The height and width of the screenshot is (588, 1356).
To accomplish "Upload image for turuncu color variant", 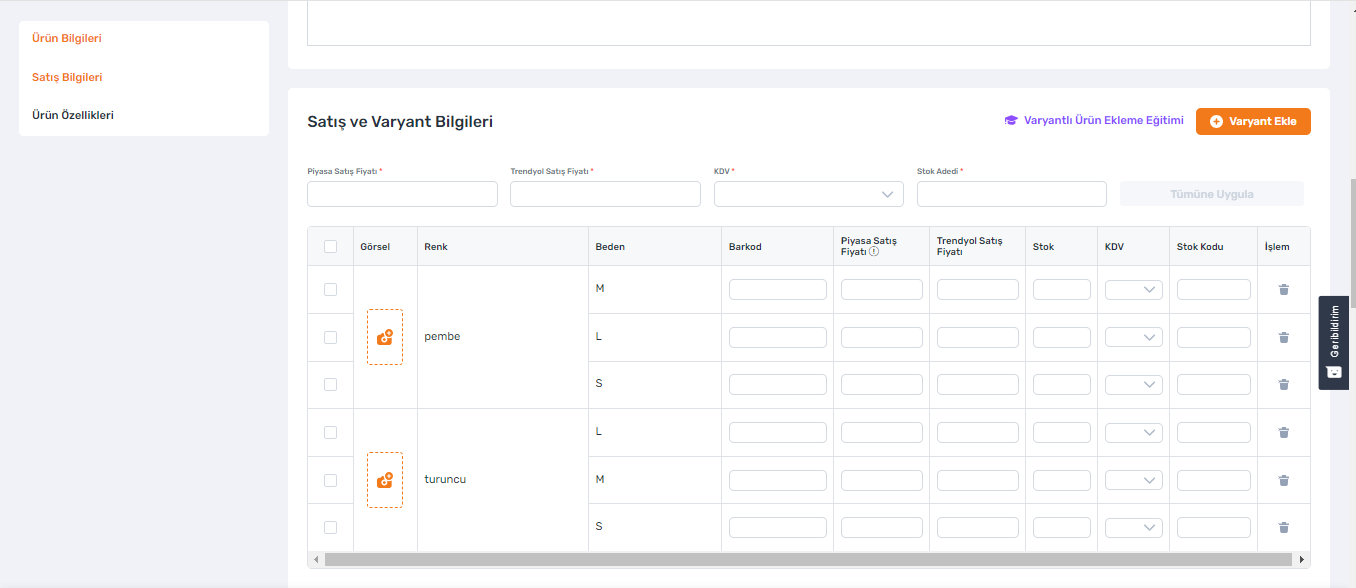I will 385,480.
